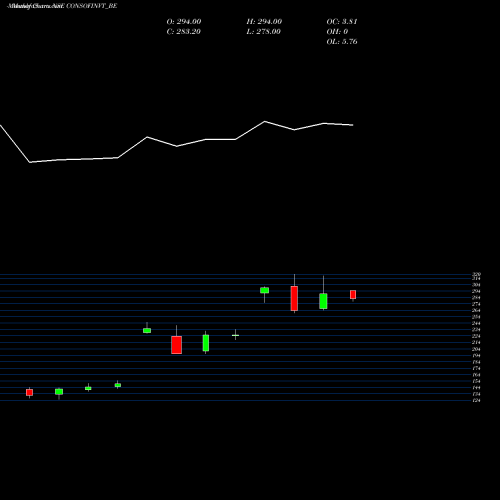Viewport: 500px width, 500px height.
Task: Click the small red candle between 134 and 144
Action: pyautogui.click(x=29, y=392)
